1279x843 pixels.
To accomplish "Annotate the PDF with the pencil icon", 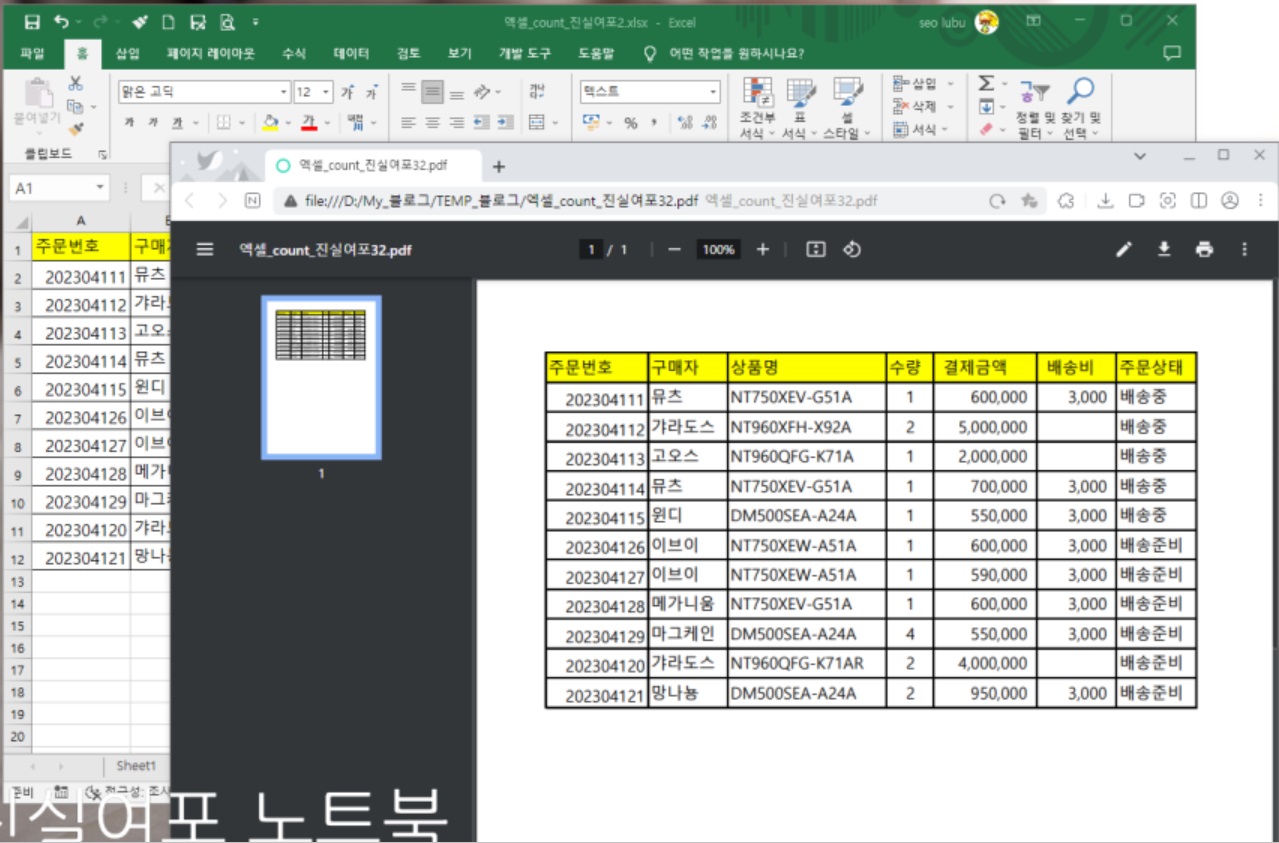I will [x=1124, y=249].
